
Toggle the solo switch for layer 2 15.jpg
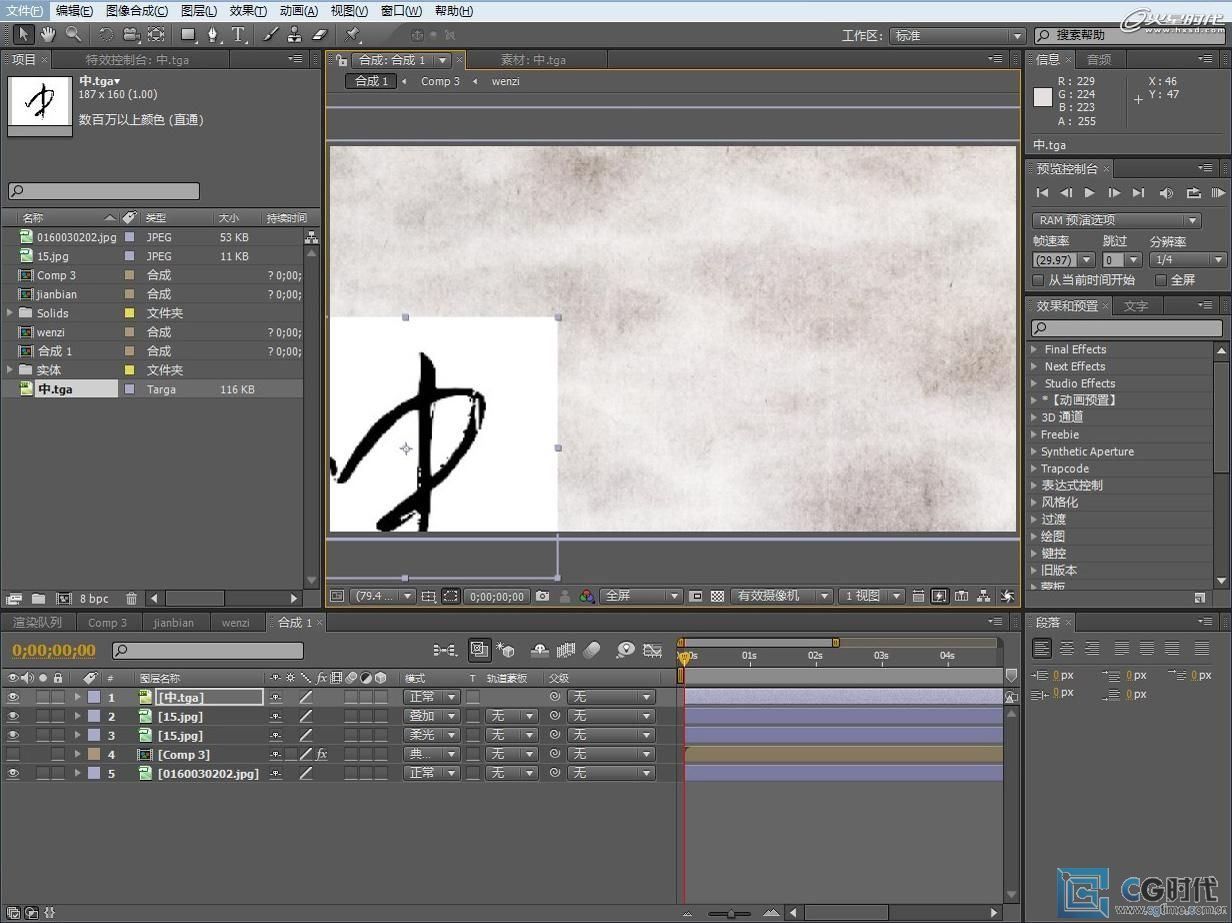click(43, 716)
